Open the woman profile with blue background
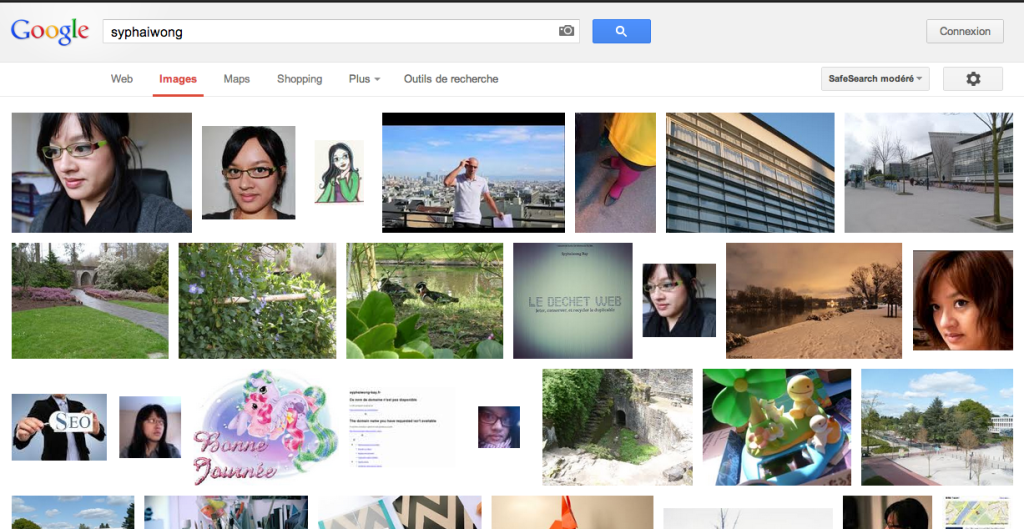The height and width of the screenshot is (529, 1024). click(x=150, y=427)
